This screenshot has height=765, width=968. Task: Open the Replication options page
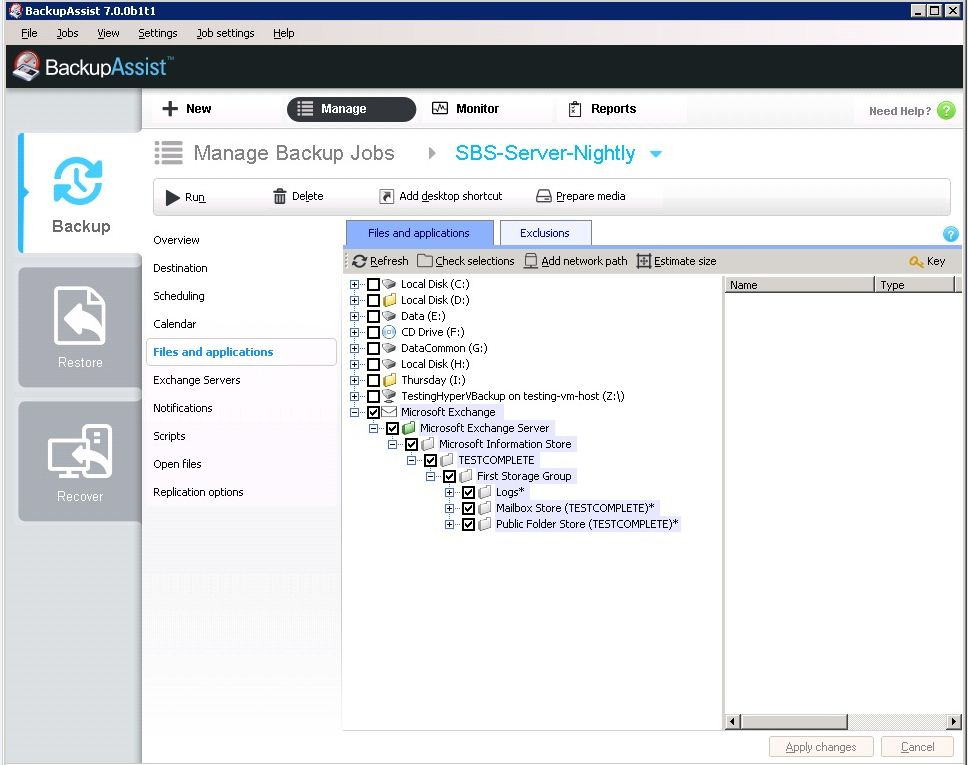pos(198,492)
